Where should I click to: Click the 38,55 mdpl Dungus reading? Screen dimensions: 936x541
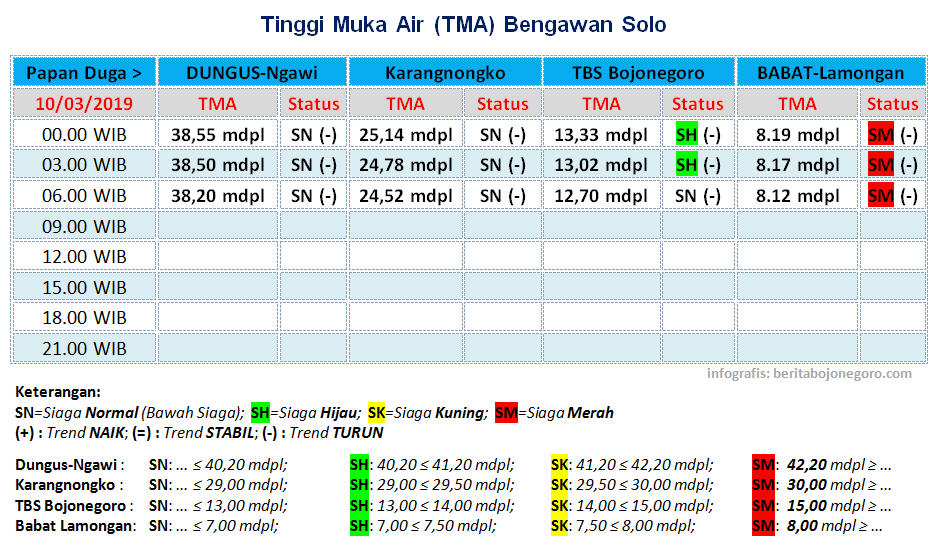click(218, 135)
